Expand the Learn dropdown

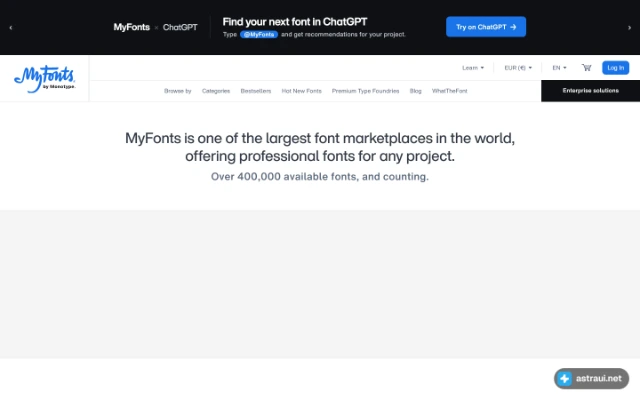[x=473, y=68]
